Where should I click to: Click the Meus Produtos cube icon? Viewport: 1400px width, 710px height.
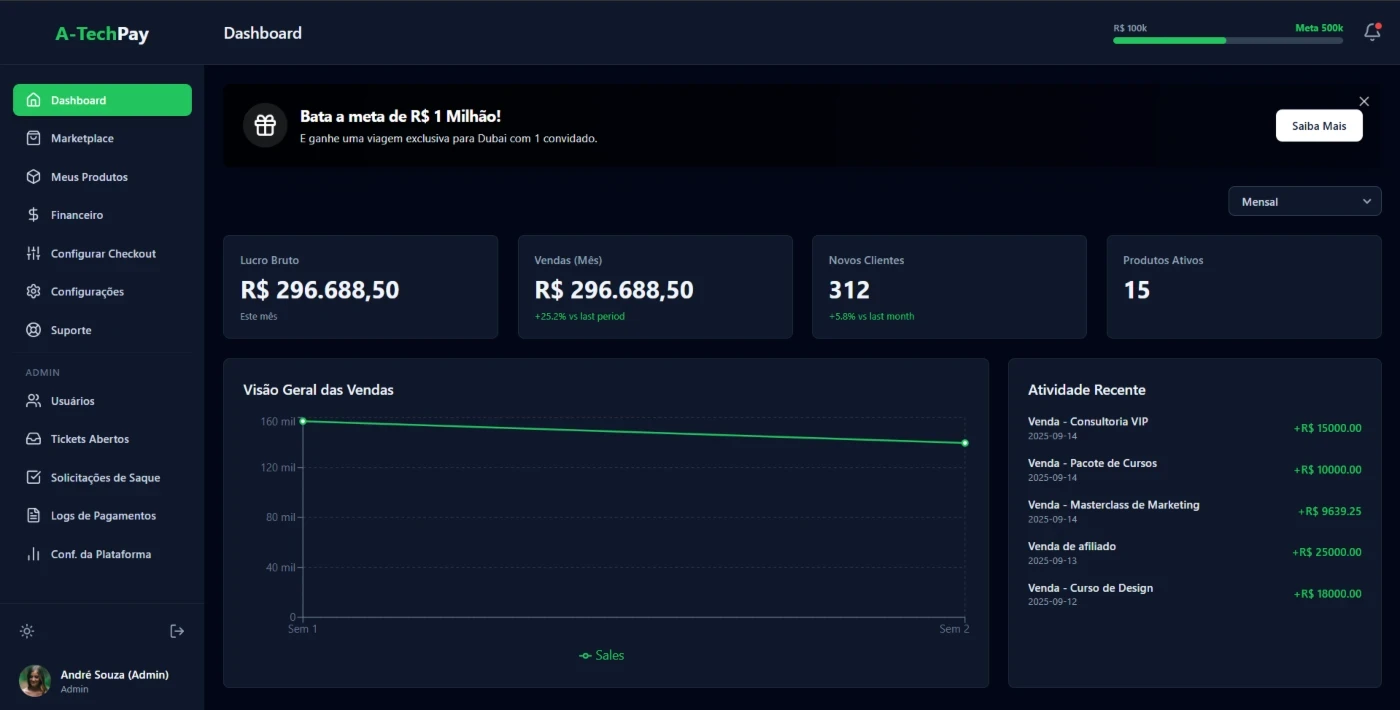pyautogui.click(x=33, y=177)
